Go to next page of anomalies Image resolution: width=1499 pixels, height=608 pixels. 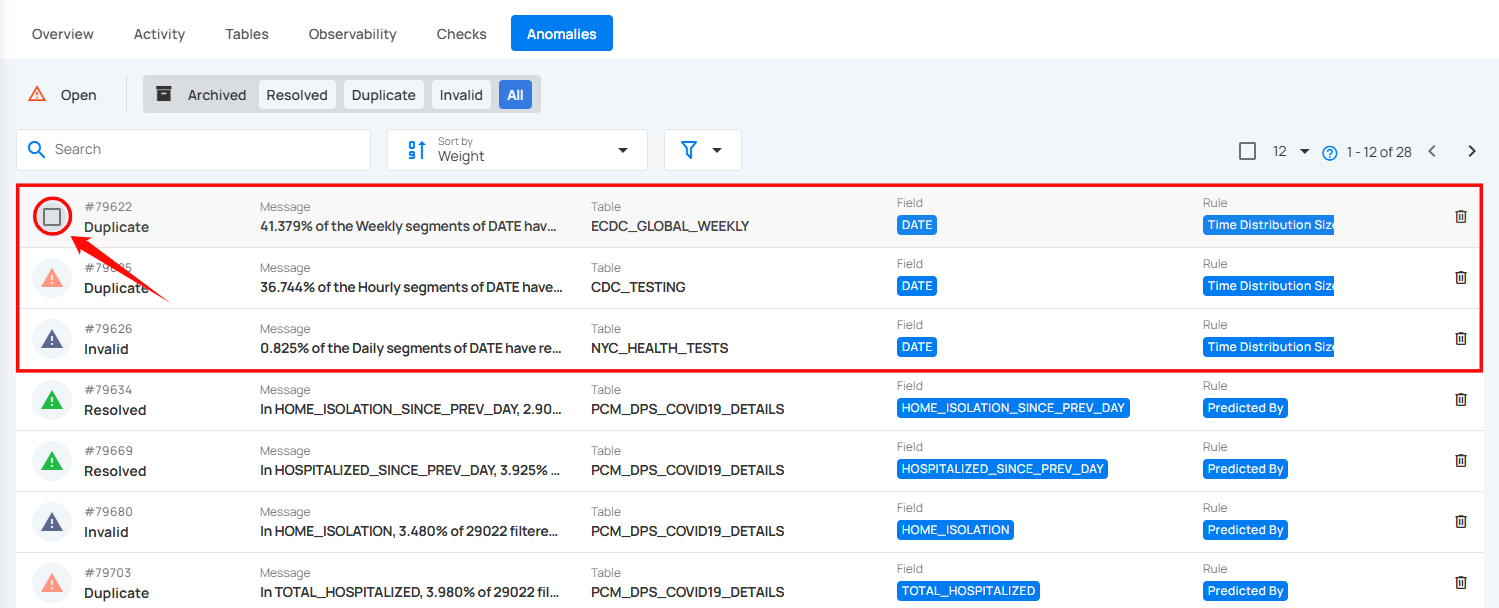pyautogui.click(x=1472, y=151)
